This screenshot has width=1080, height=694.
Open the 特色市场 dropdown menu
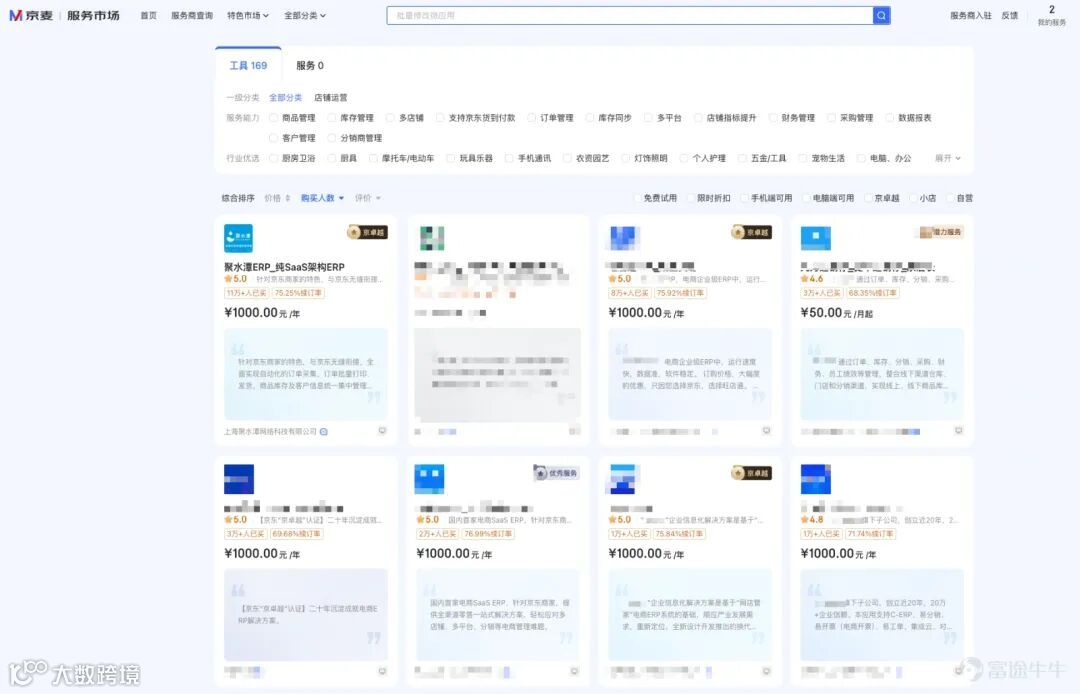(x=247, y=15)
